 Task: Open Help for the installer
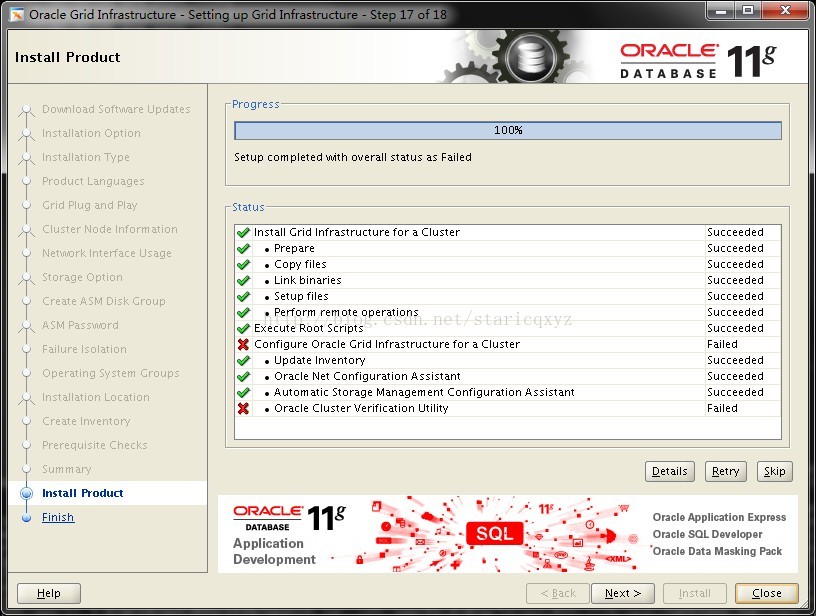coord(49,593)
